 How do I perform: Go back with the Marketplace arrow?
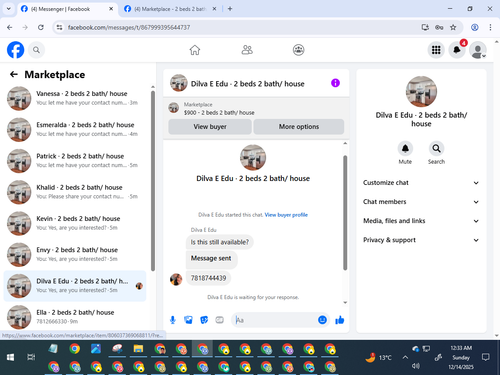click(x=14, y=74)
